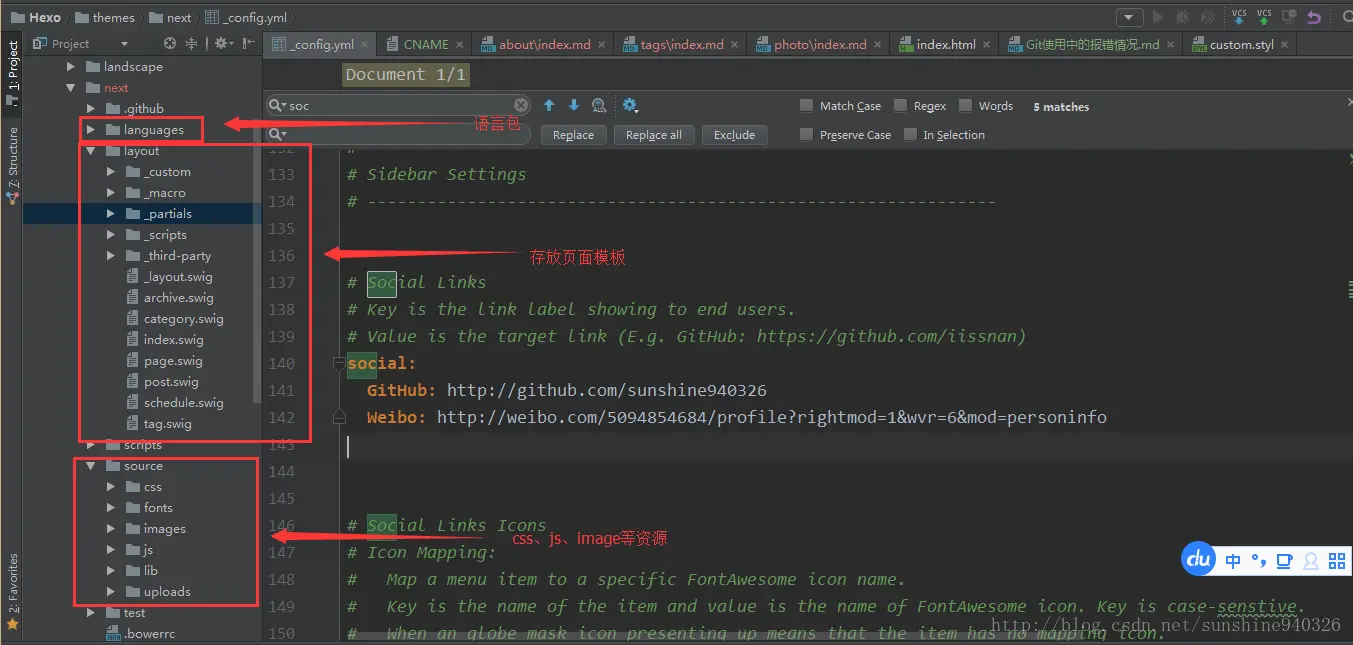The width and height of the screenshot is (1353, 645).
Task: Click the project panel settings gear icon
Action: (x=222, y=43)
